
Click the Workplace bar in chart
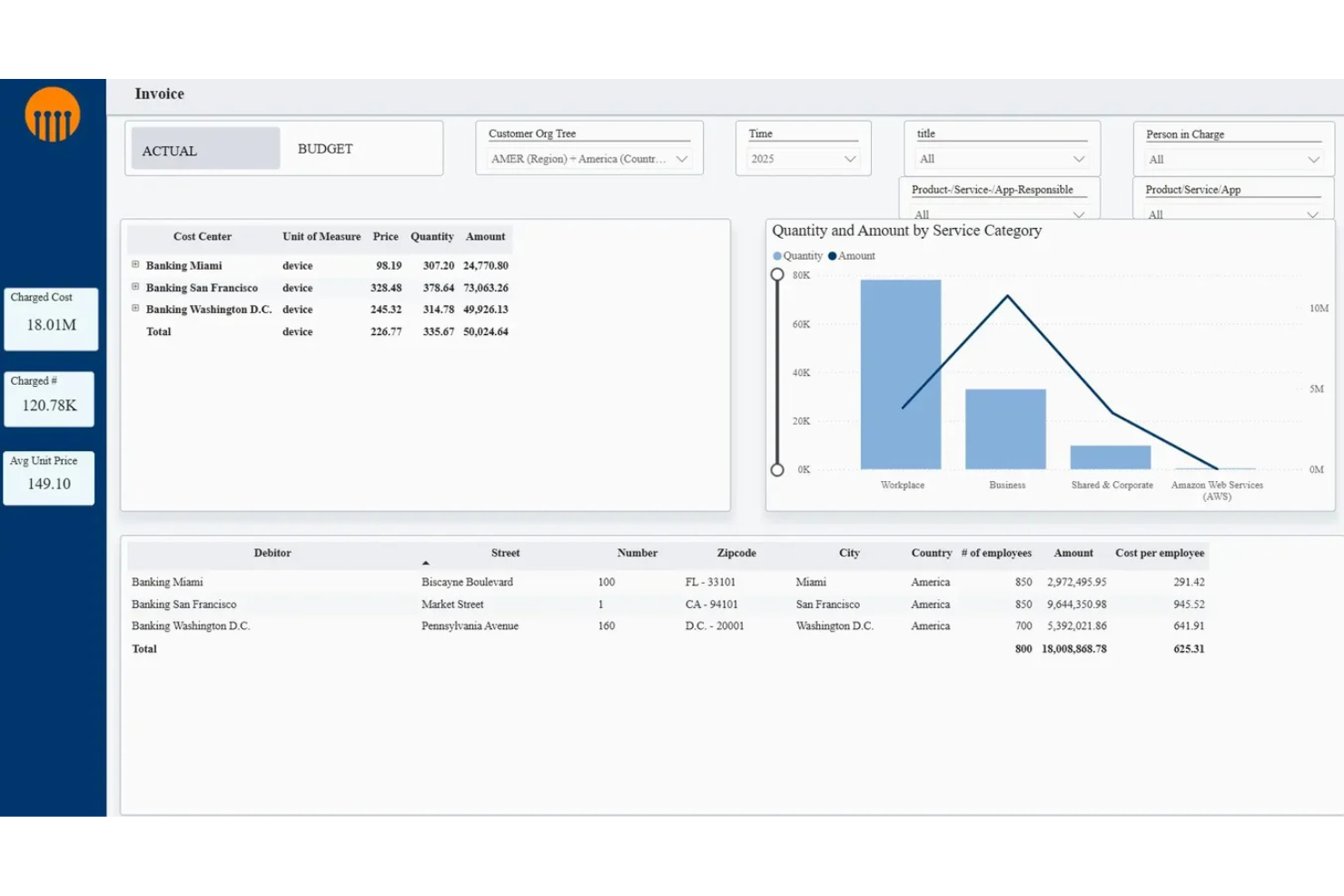tap(901, 374)
